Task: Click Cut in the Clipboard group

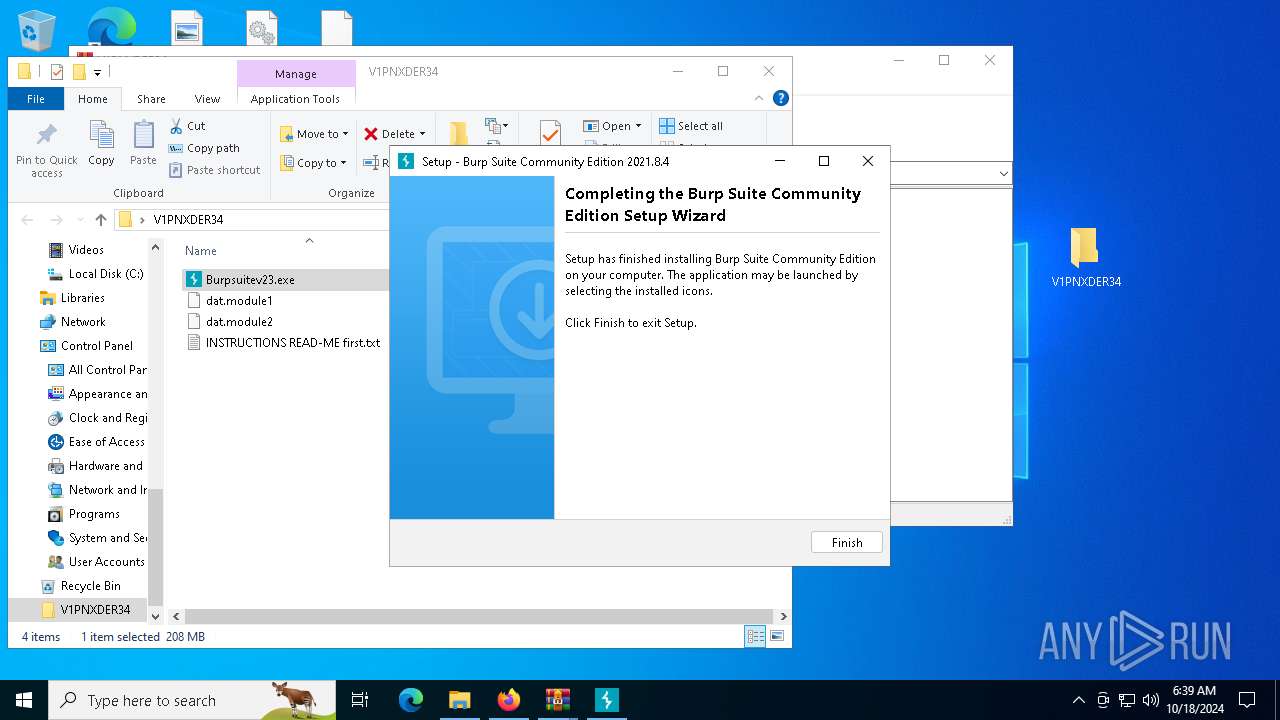Action: coord(187,126)
